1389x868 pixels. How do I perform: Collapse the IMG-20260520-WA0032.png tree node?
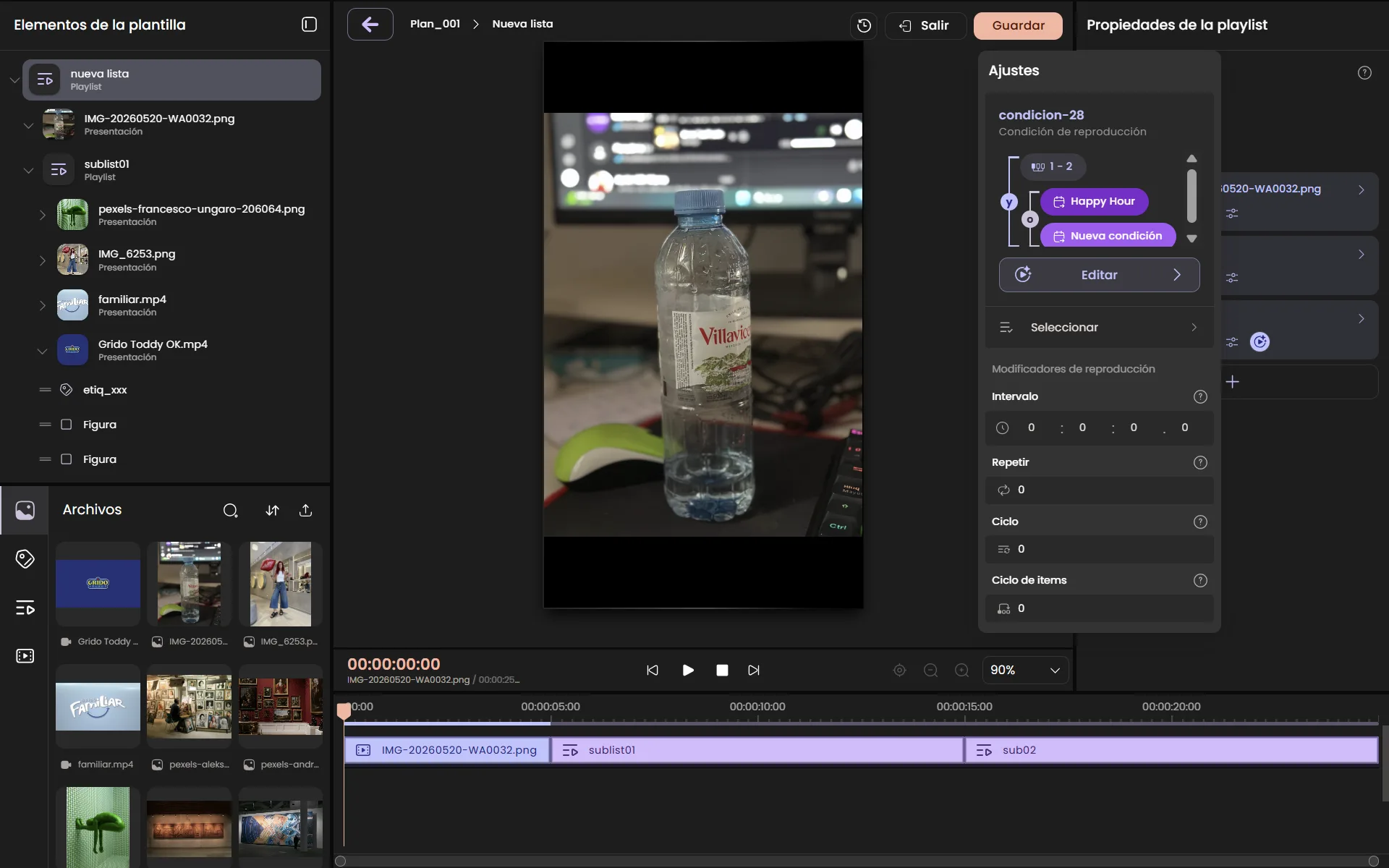click(x=28, y=125)
